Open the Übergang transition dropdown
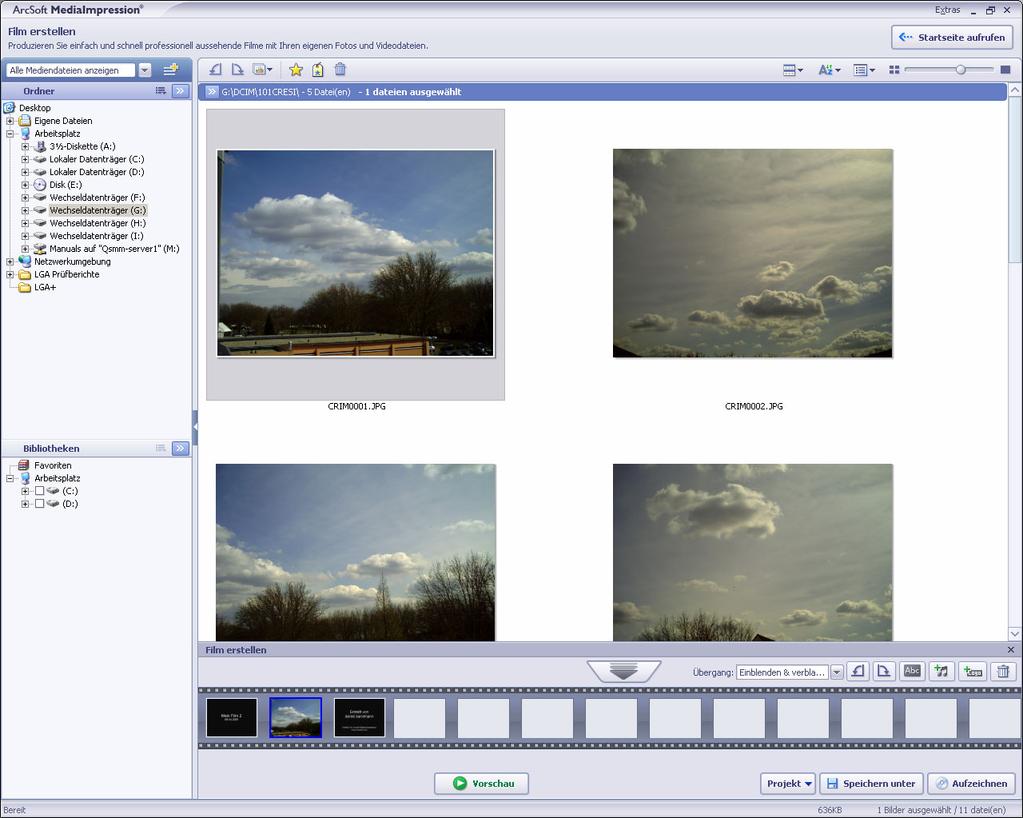This screenshot has width=1023, height=818. coord(836,672)
